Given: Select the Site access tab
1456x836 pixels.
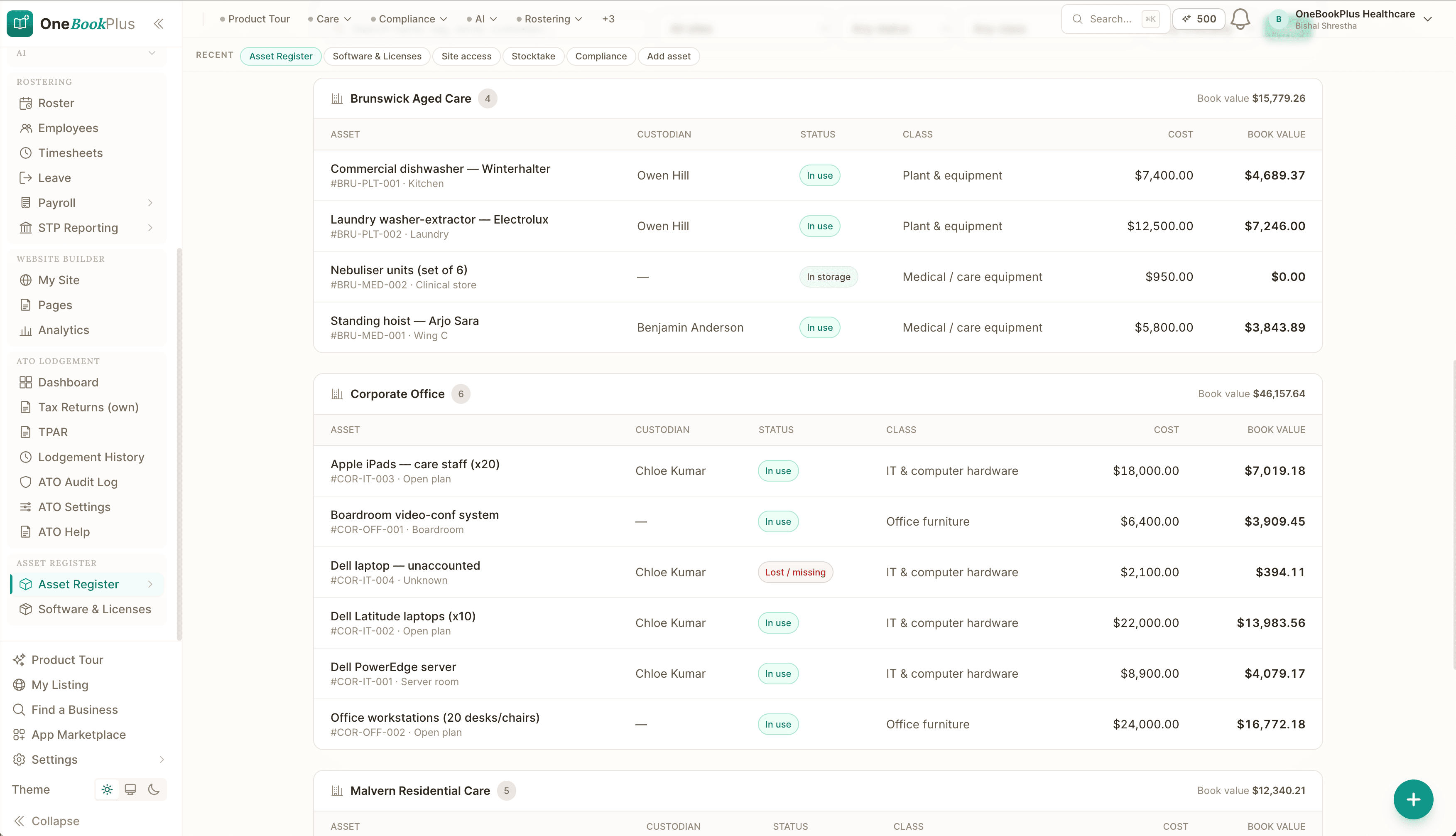Looking at the screenshot, I should pos(466,56).
